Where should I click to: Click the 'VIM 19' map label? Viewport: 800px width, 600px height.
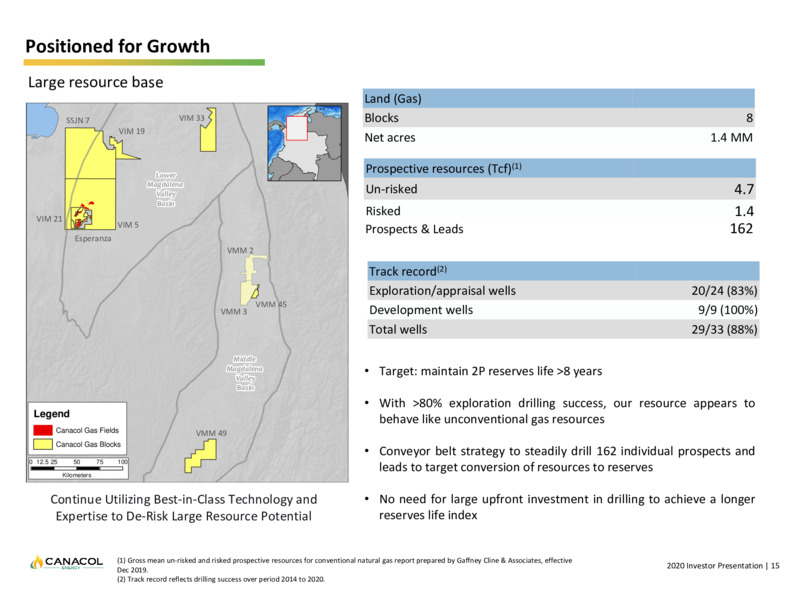coord(132,131)
